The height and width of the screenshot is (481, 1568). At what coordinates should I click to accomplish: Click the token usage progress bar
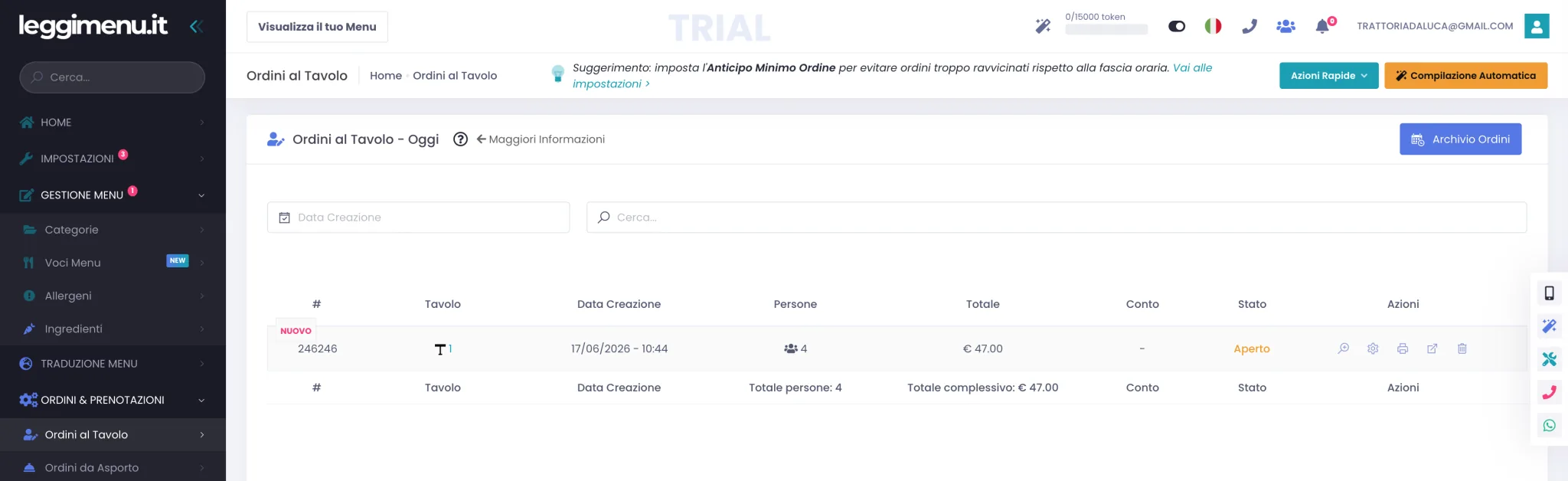pos(1106,30)
